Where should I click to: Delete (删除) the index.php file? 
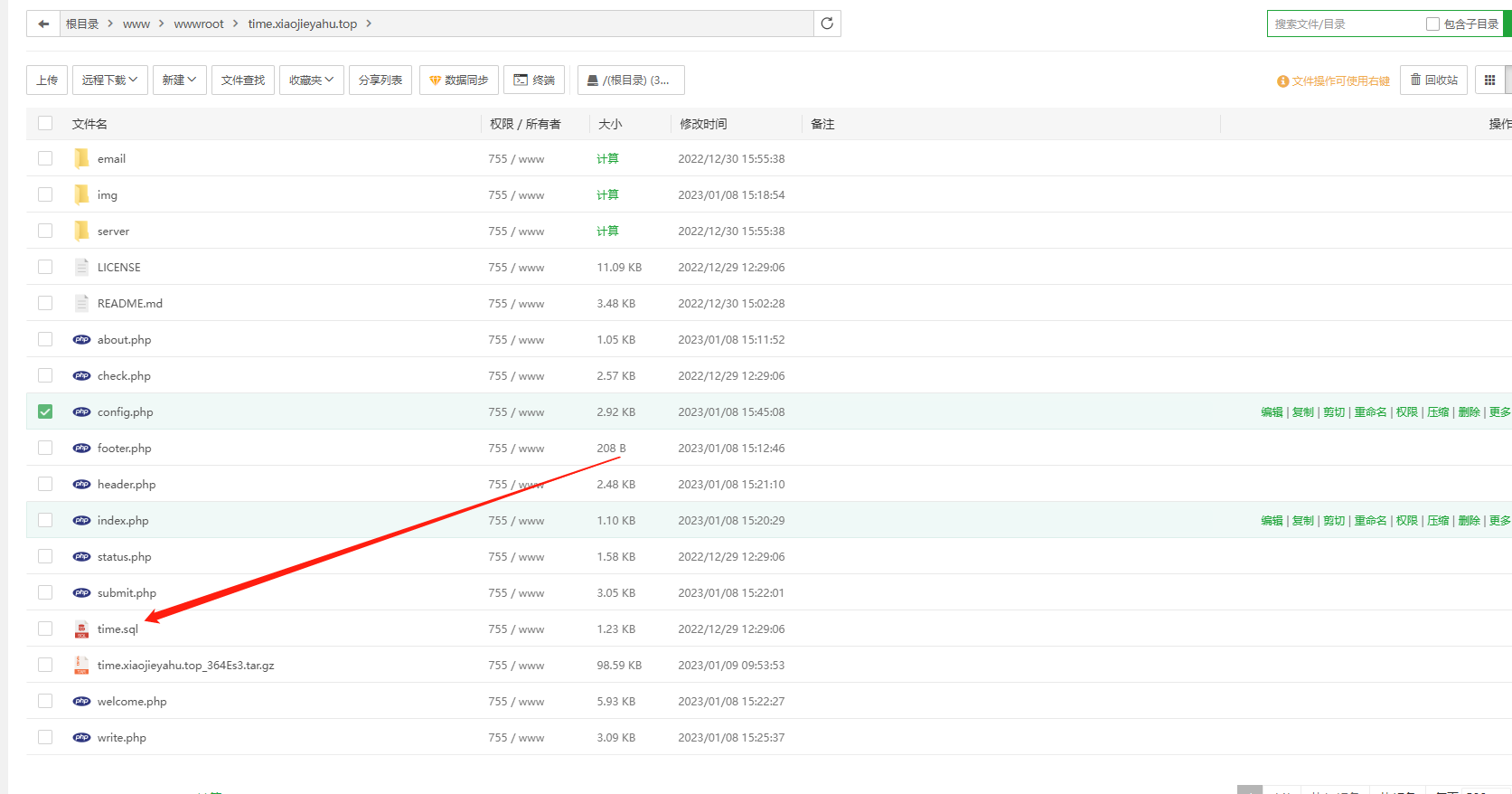[x=1469, y=520]
